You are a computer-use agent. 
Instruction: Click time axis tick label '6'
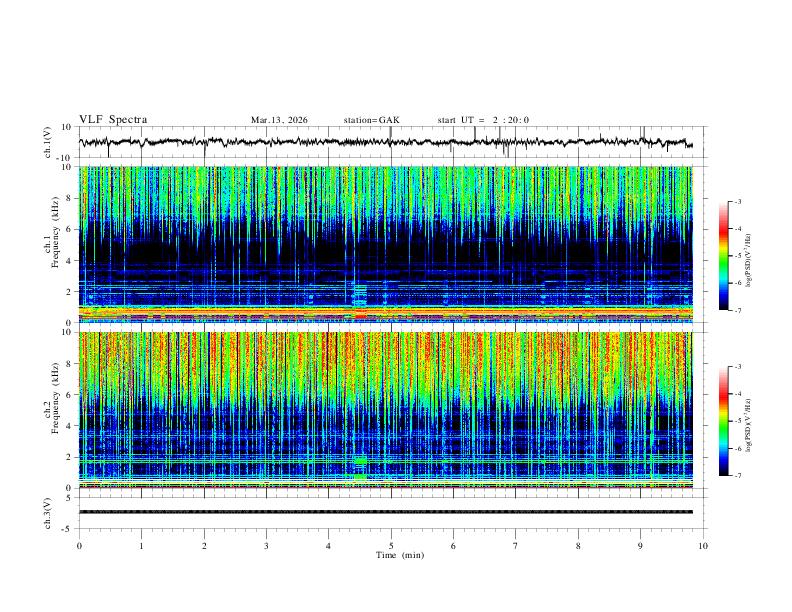click(453, 546)
